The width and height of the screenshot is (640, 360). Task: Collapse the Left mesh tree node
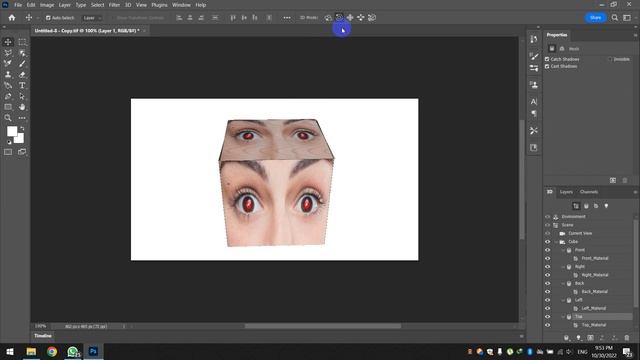pyautogui.click(x=563, y=300)
